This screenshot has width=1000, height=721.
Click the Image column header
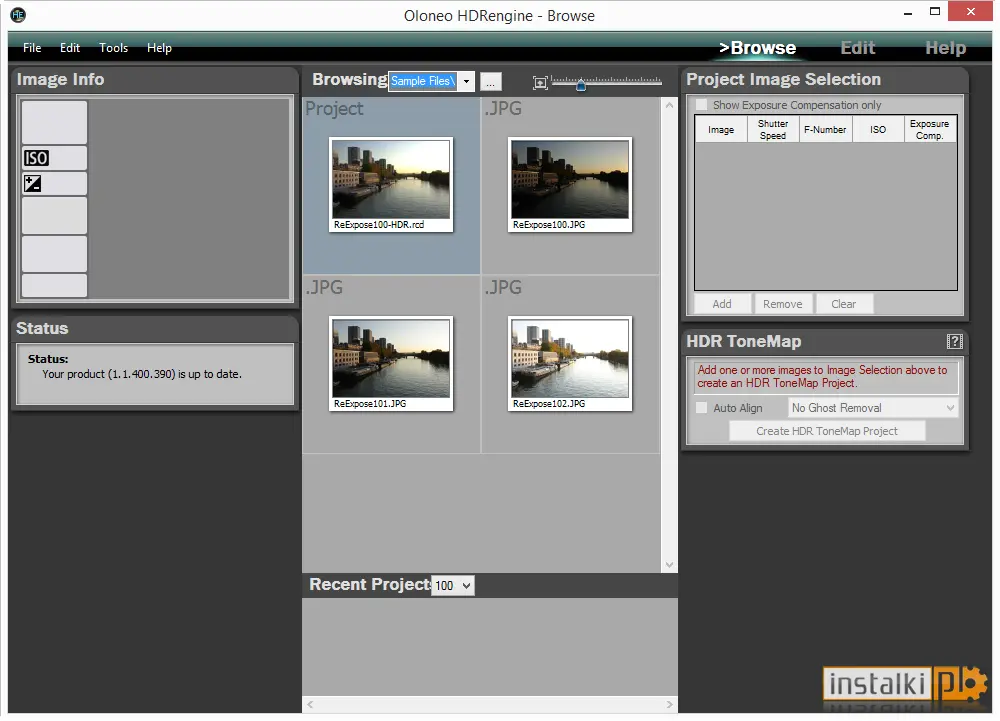[721, 129]
